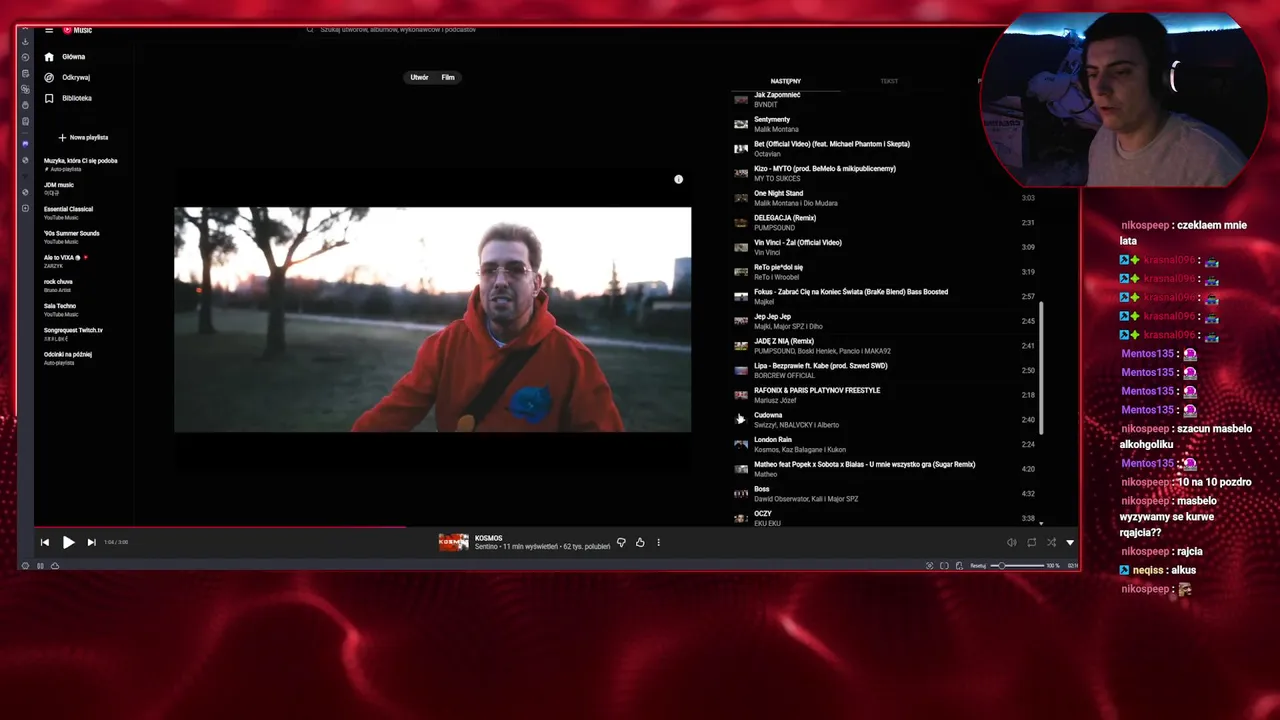This screenshot has height=720, width=1280.
Task: Click the queue list scrollbar
Action: 1041,368
